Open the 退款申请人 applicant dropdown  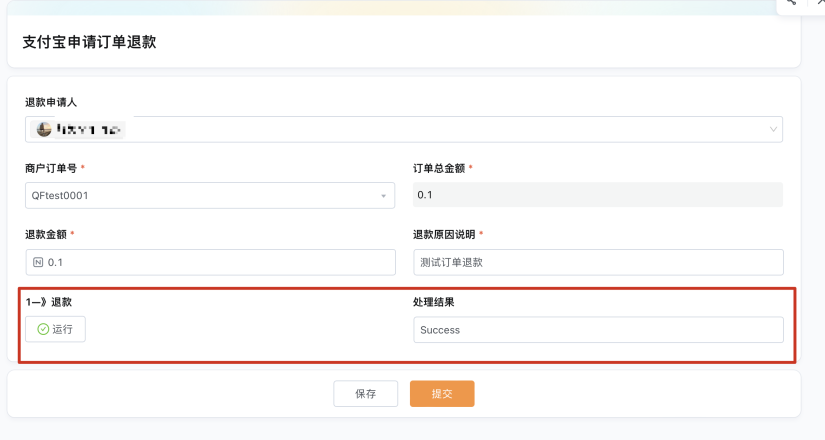(404, 129)
